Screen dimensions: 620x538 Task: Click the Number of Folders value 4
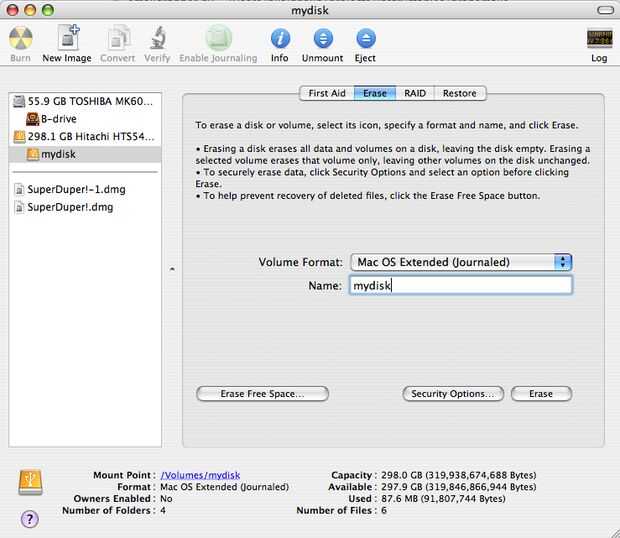pyautogui.click(x=163, y=511)
